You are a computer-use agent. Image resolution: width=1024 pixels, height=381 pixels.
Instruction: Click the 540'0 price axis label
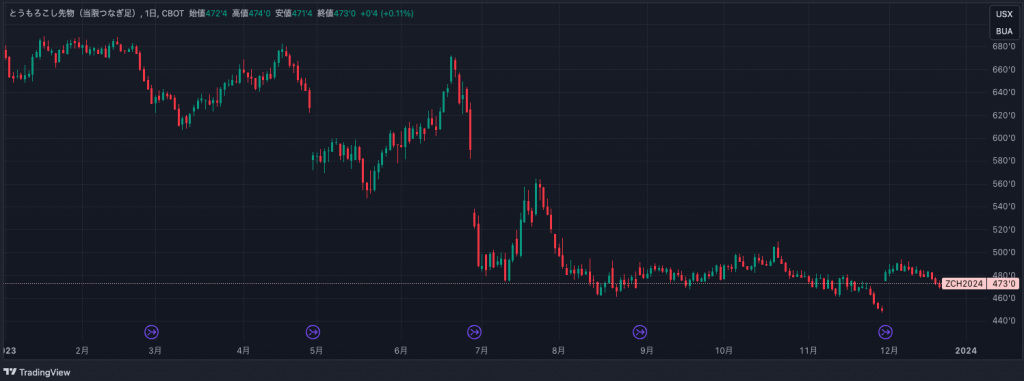click(x=1004, y=207)
